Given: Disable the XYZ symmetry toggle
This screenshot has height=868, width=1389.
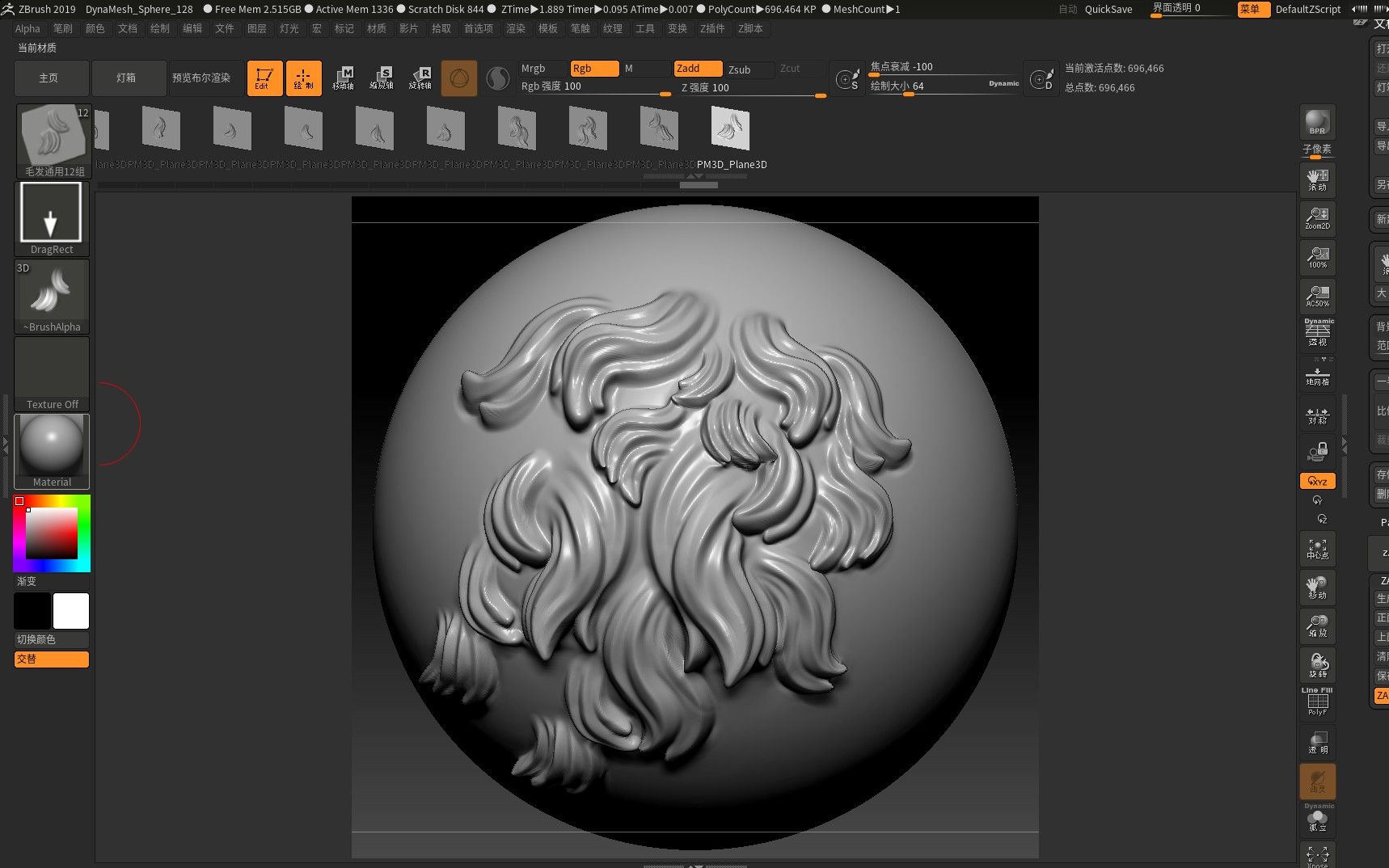Looking at the screenshot, I should tap(1317, 480).
